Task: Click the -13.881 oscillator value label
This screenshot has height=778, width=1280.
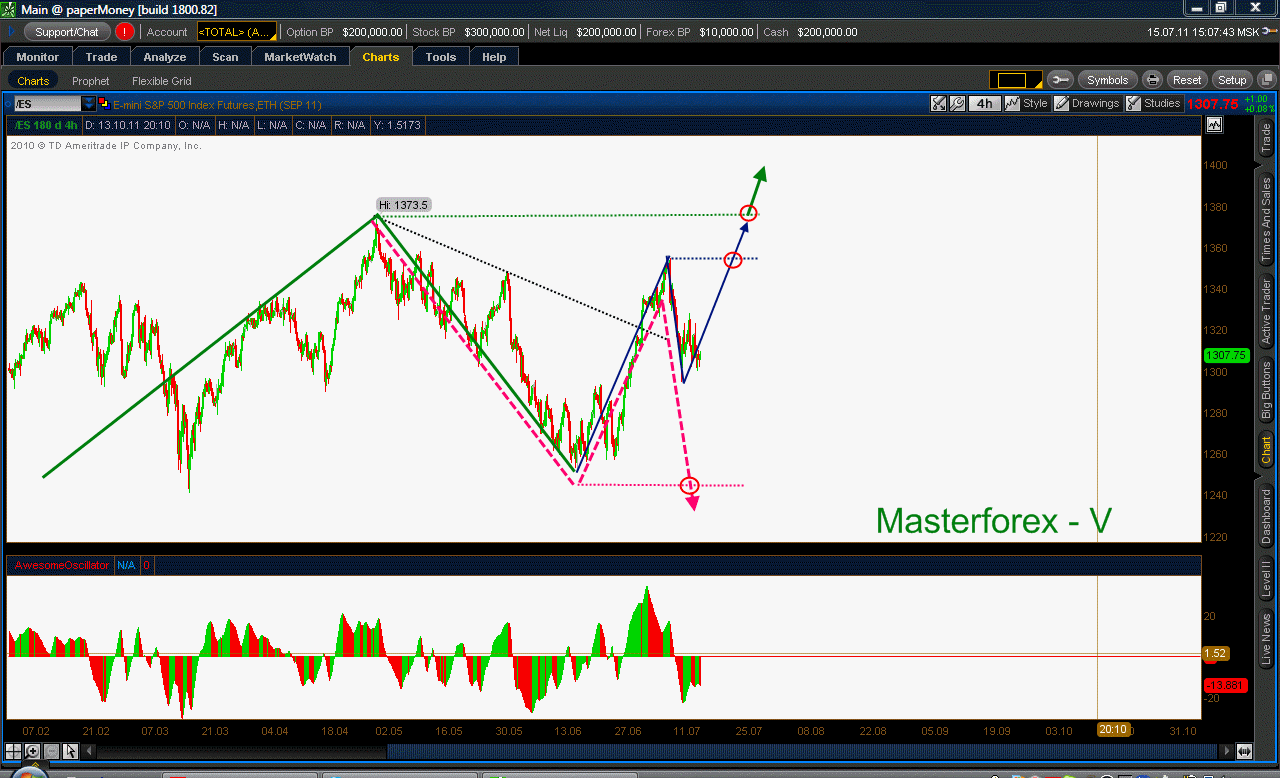Action: (1224, 685)
